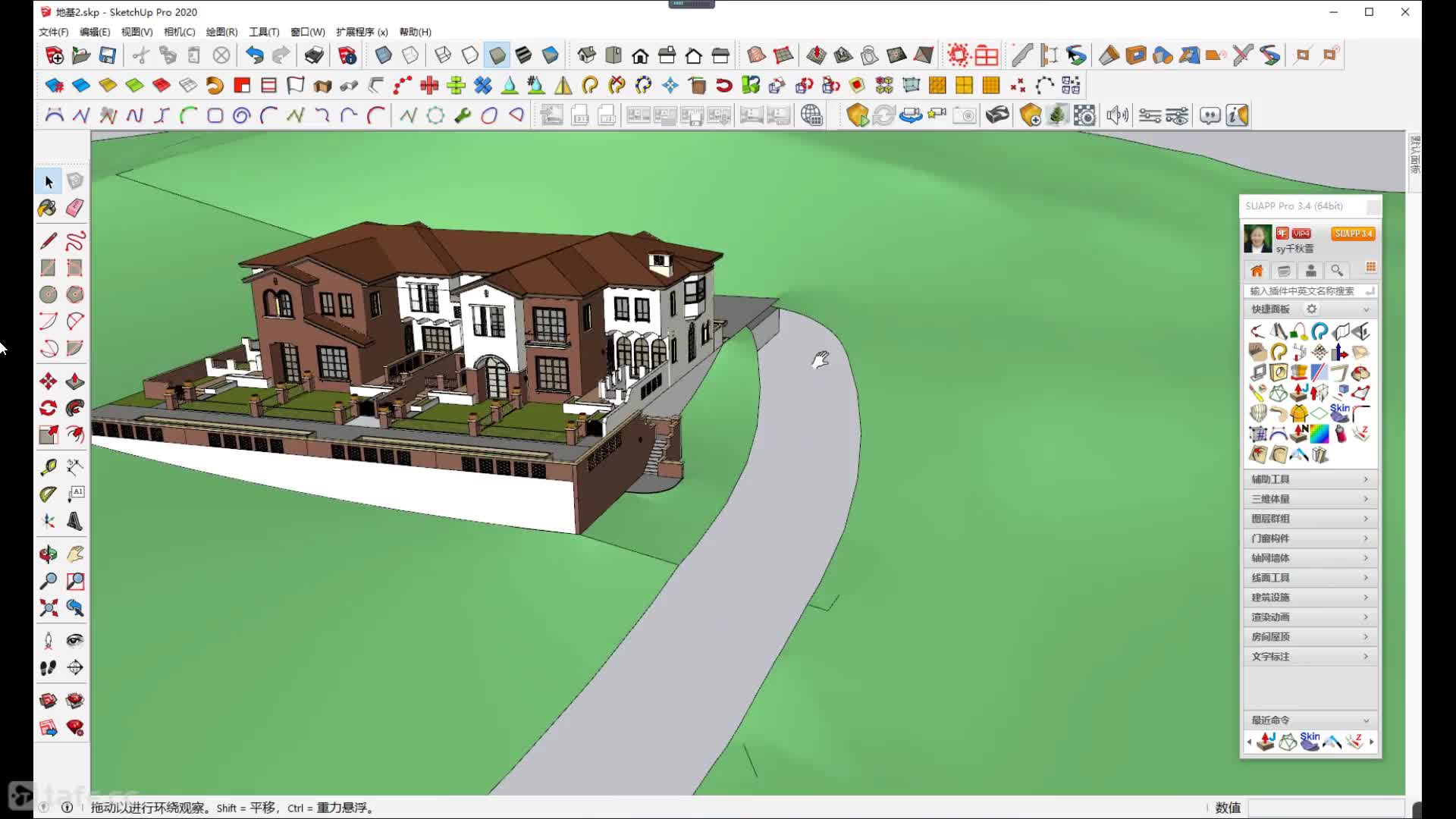1456x819 pixels.
Task: Expand 门窗构件 section
Action: coord(1310,538)
